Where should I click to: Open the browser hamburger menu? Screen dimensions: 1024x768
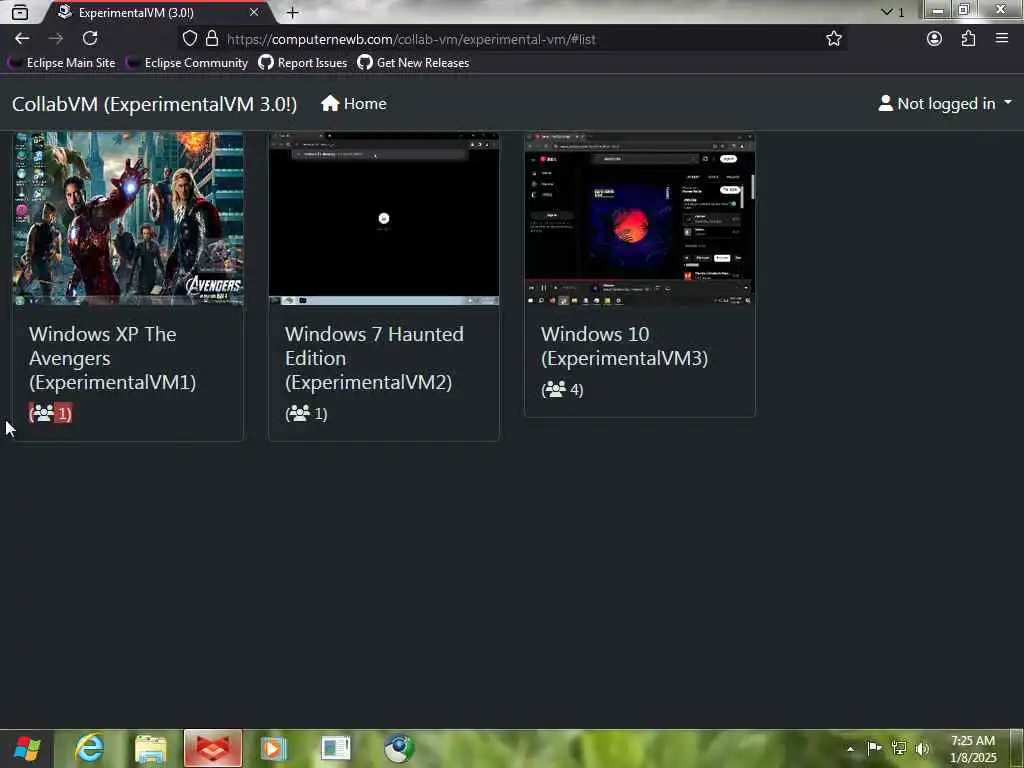point(1002,39)
